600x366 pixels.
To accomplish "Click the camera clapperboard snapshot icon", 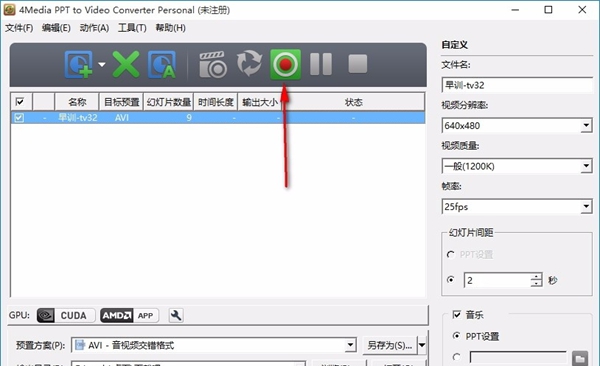I will [213, 64].
